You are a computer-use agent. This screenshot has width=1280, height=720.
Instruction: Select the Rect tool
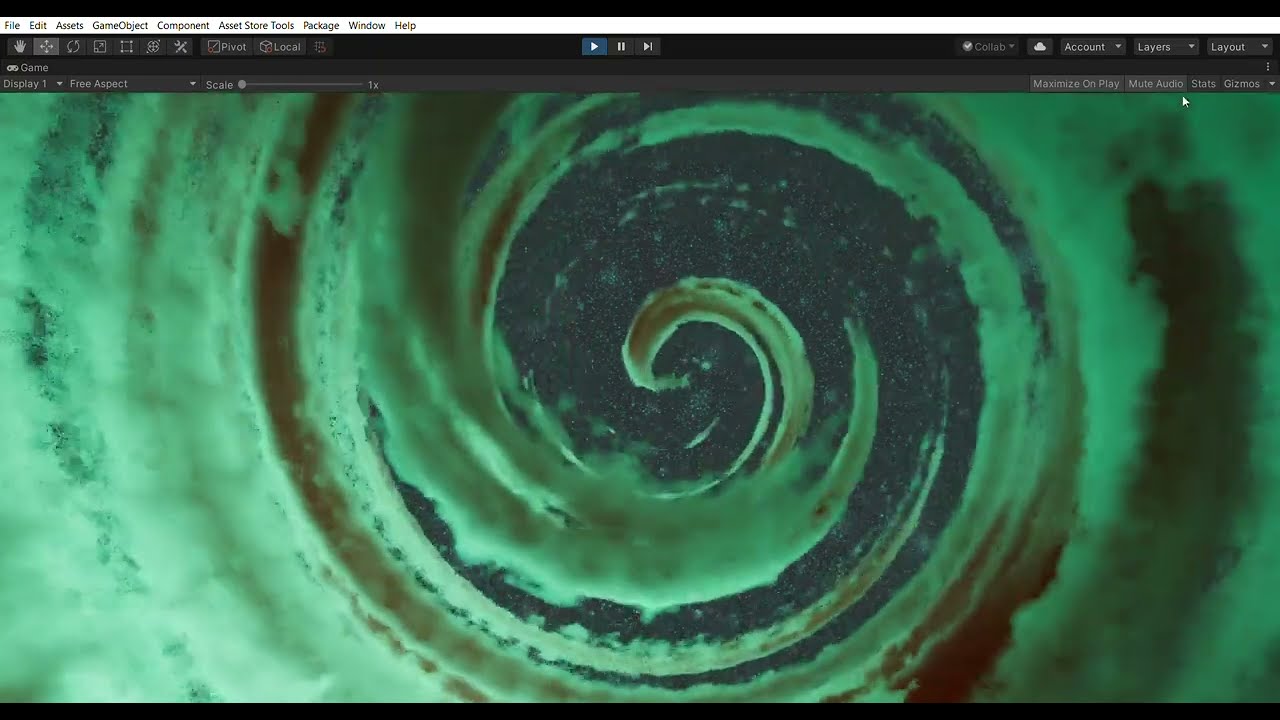coord(127,47)
